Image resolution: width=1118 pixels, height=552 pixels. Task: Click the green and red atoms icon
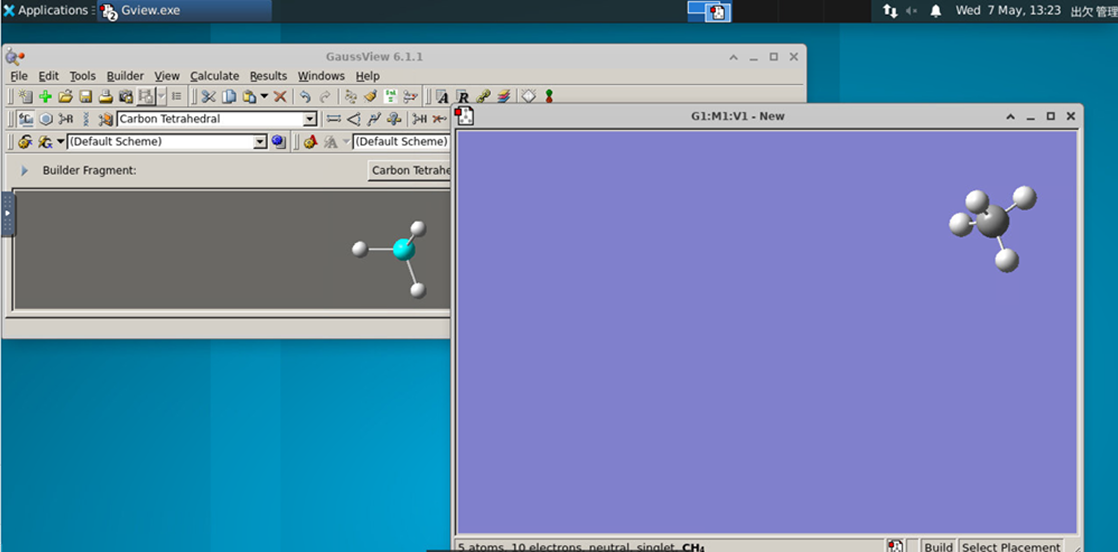[549, 96]
